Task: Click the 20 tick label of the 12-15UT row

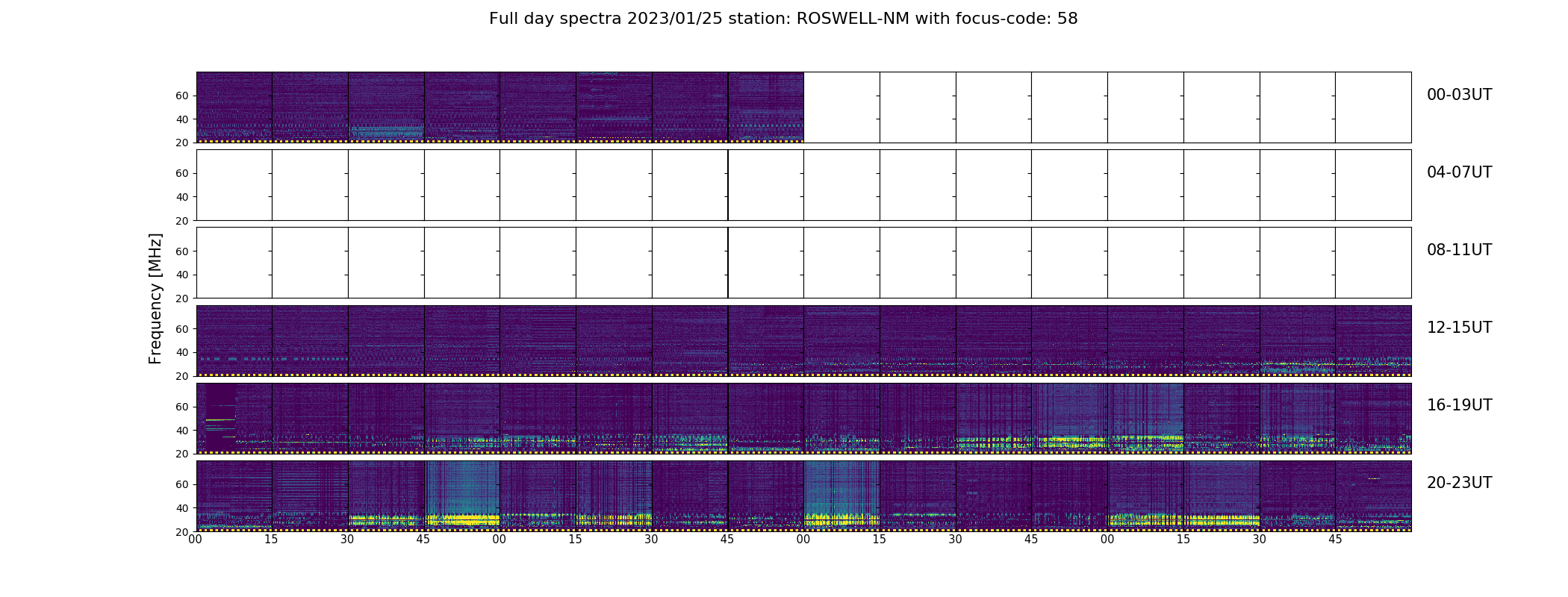Action: [x=182, y=376]
